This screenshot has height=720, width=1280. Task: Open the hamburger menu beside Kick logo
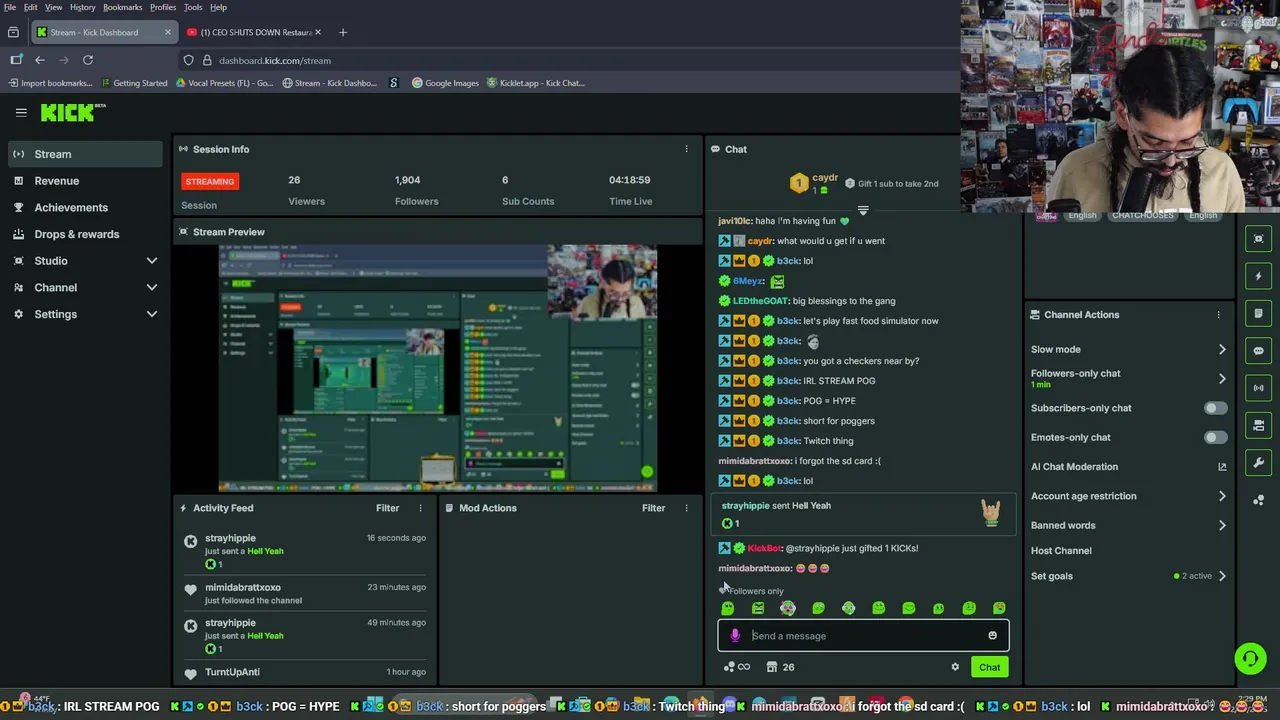(21, 113)
